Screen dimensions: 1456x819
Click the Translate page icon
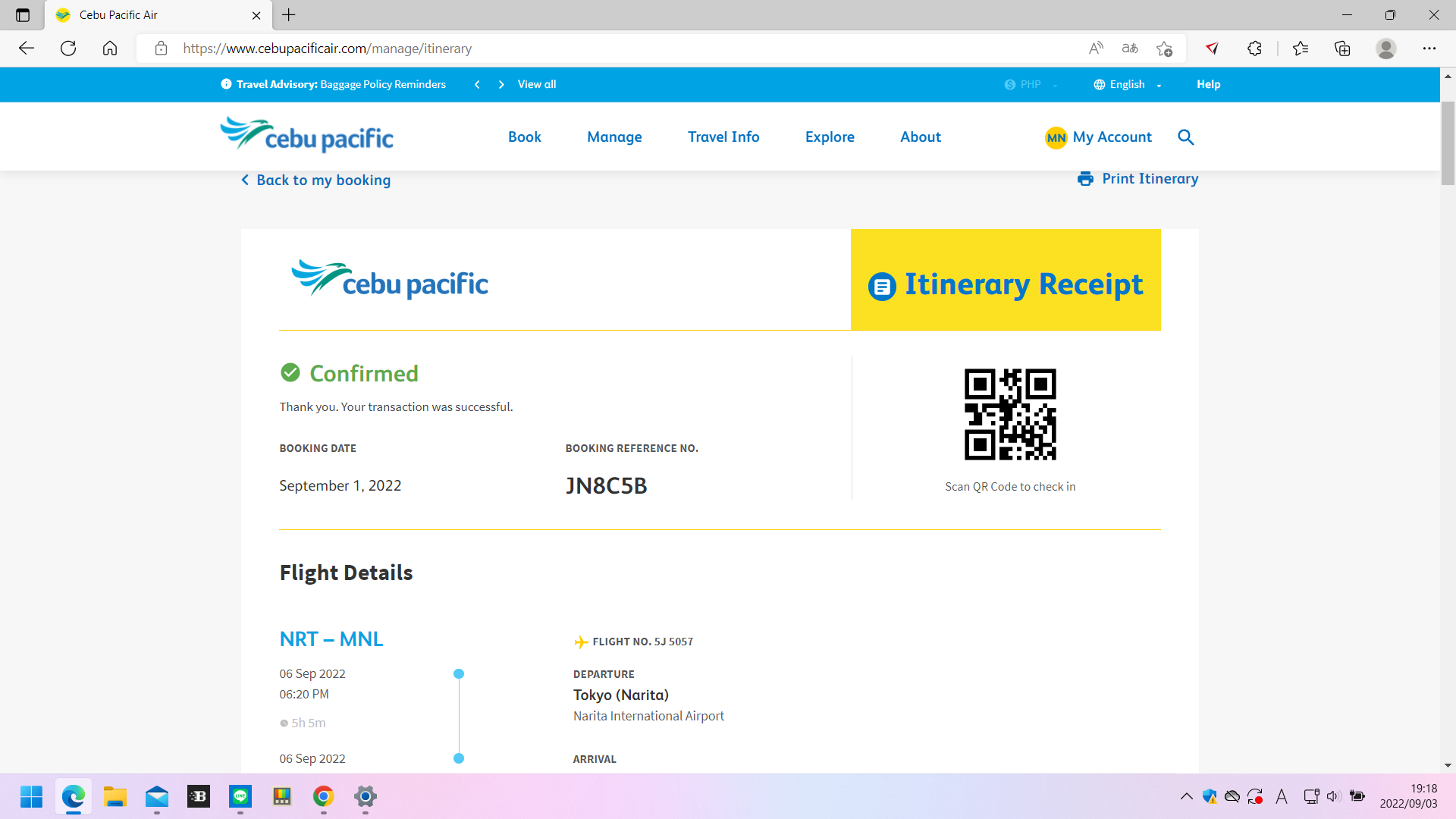click(x=1130, y=49)
